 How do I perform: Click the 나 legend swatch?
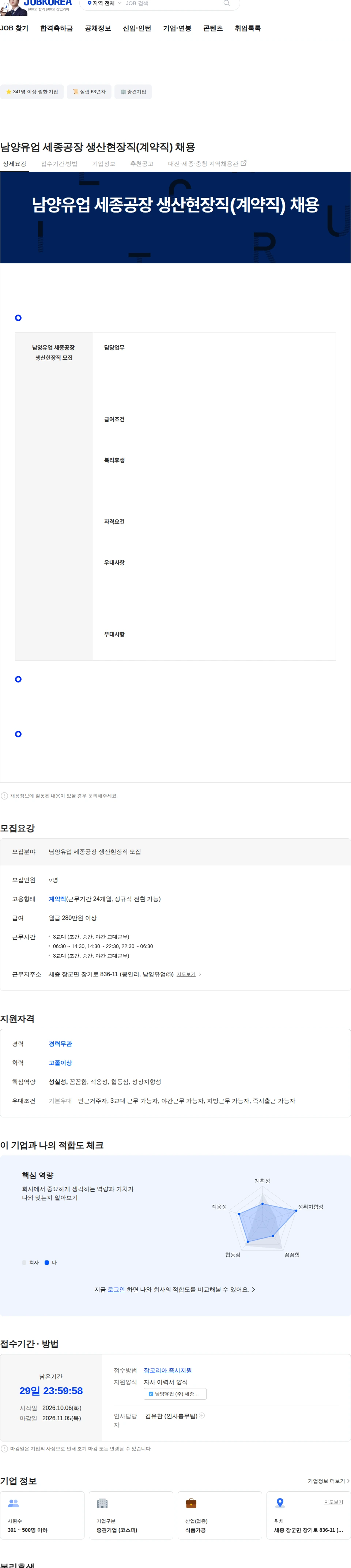pyautogui.click(x=47, y=1263)
